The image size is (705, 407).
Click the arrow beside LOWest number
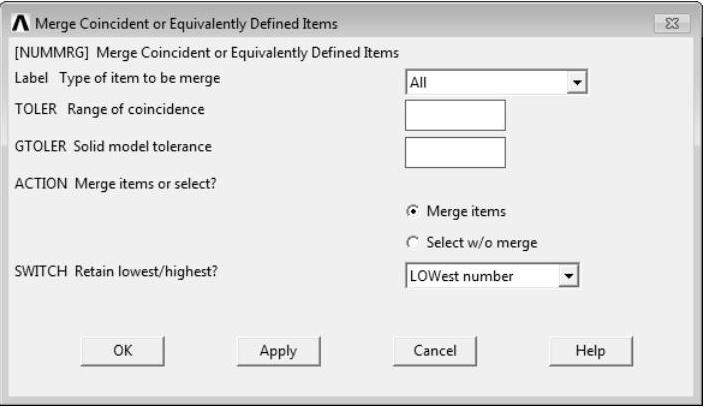coord(571,276)
